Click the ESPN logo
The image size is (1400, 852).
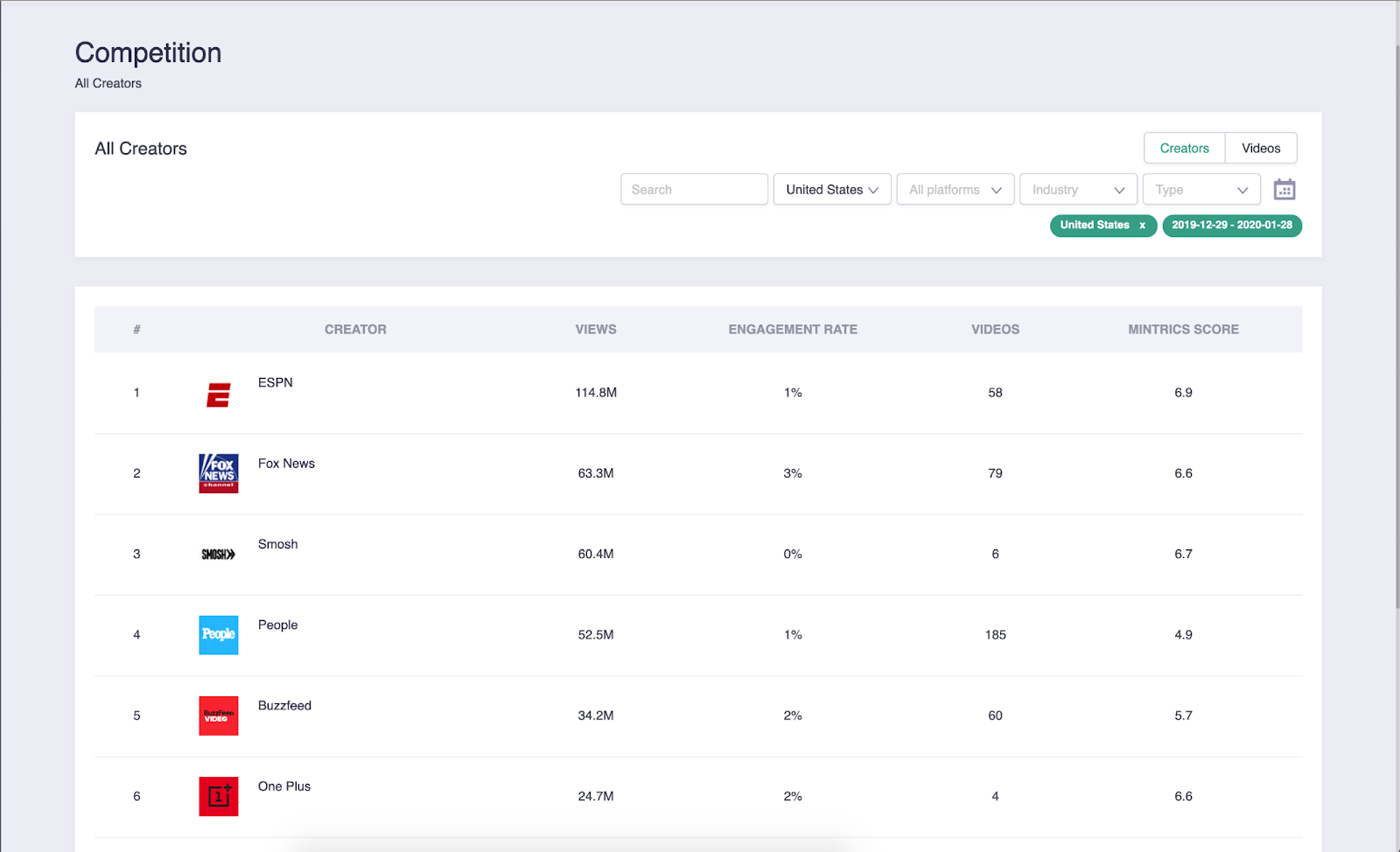[219, 395]
